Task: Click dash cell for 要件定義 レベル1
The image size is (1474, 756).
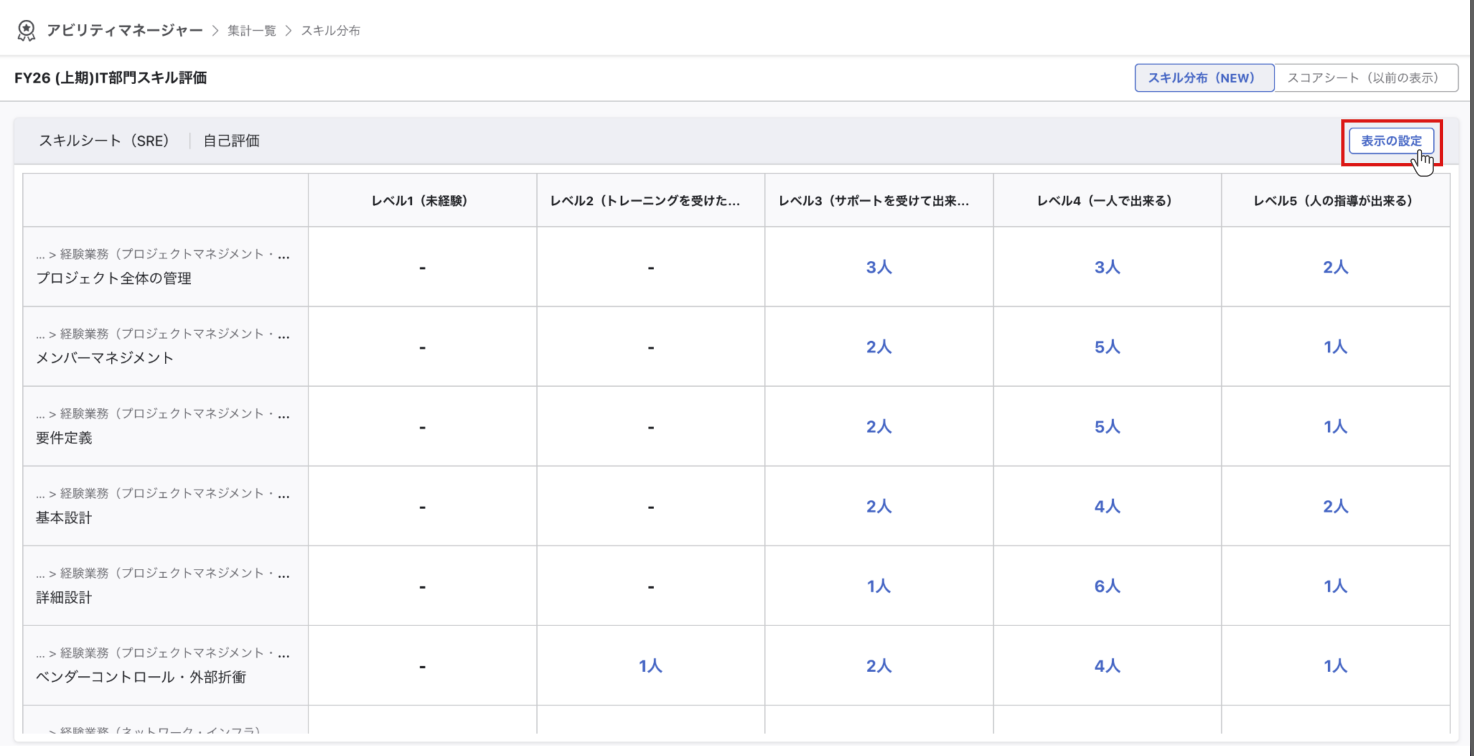Action: point(422,427)
